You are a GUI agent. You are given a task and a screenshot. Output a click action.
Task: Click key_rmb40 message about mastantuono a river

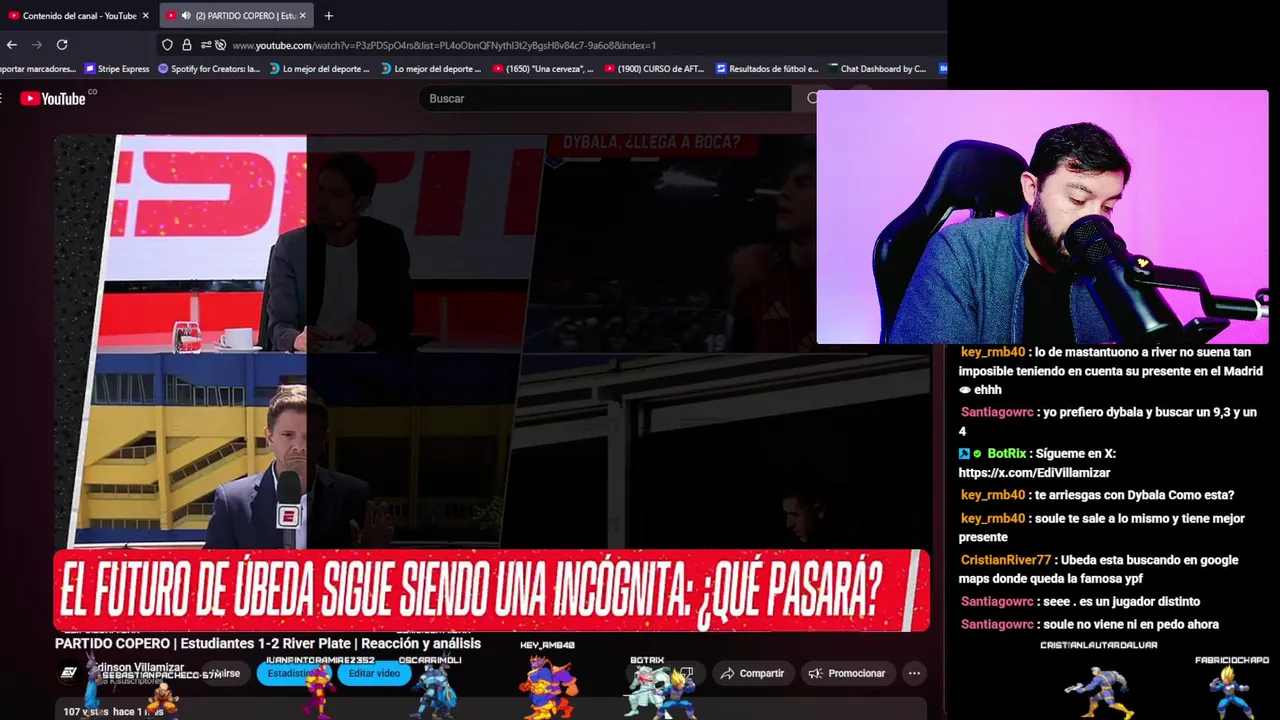click(1112, 371)
